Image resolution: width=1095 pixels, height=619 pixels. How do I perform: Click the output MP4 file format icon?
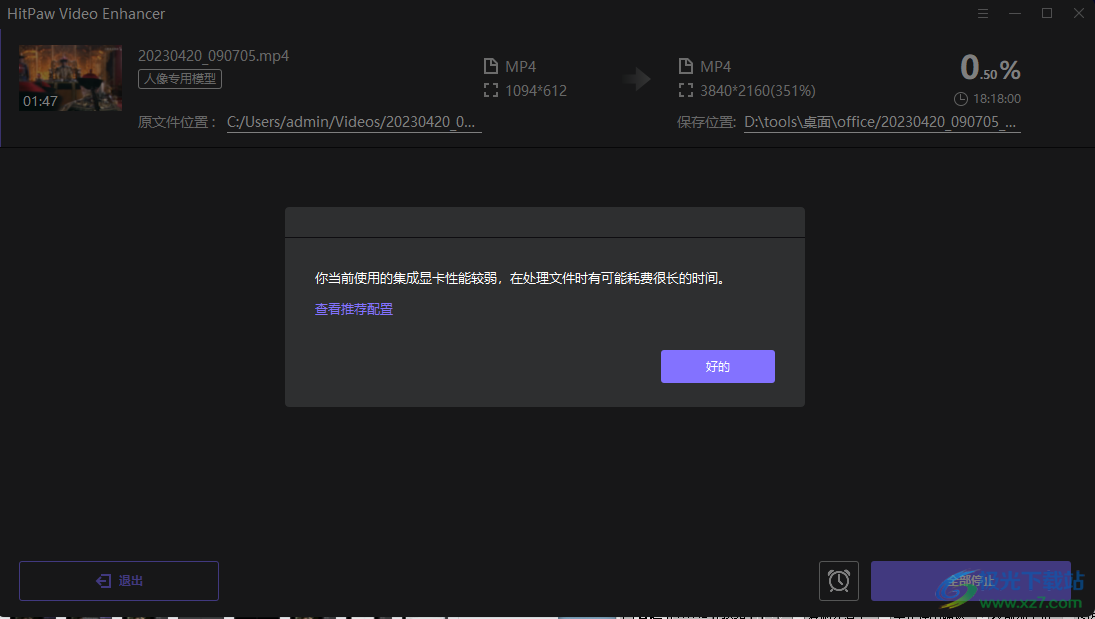pyautogui.click(x=686, y=66)
